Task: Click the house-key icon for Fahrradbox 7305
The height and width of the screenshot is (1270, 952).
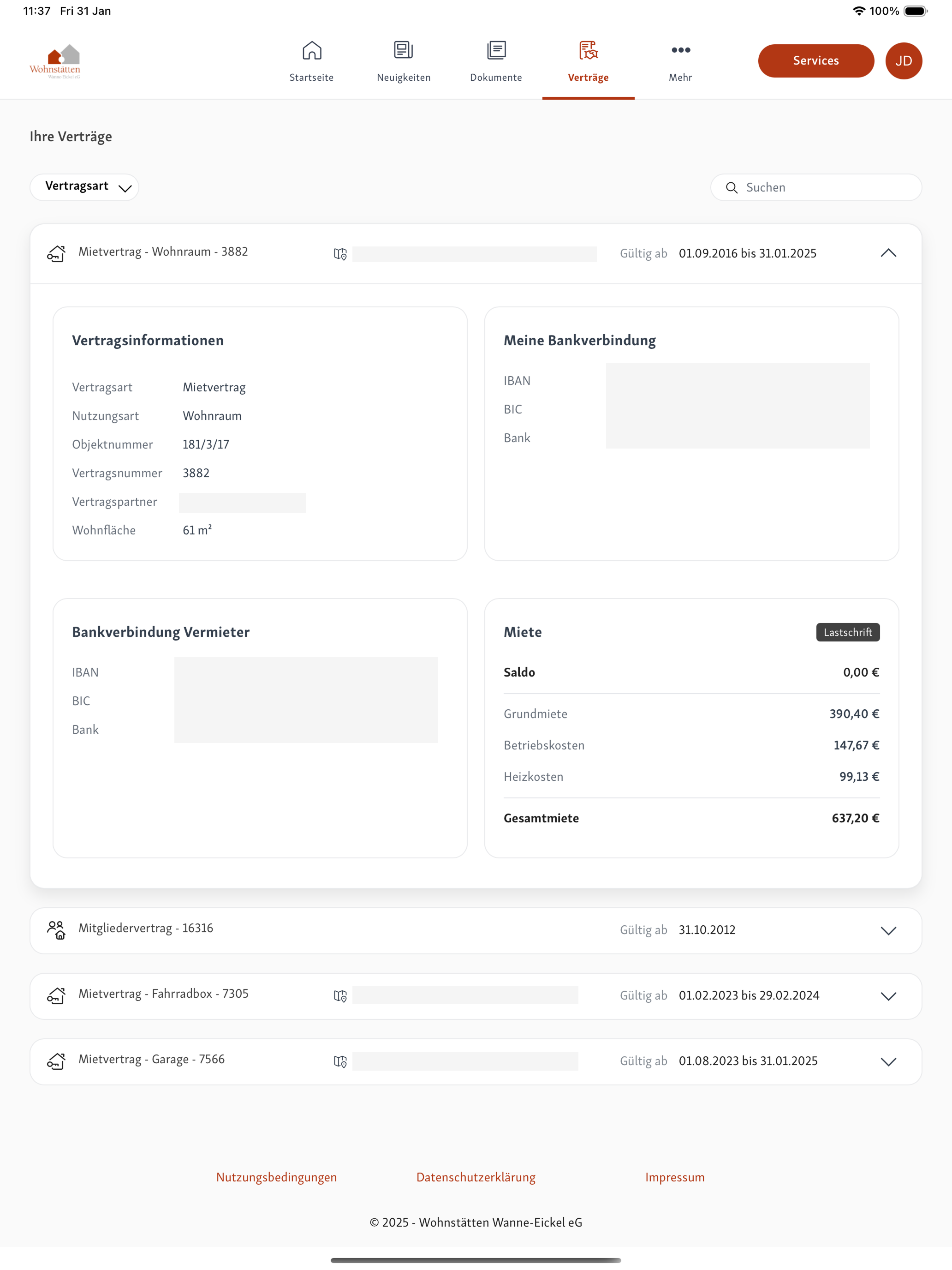Action: (56, 995)
